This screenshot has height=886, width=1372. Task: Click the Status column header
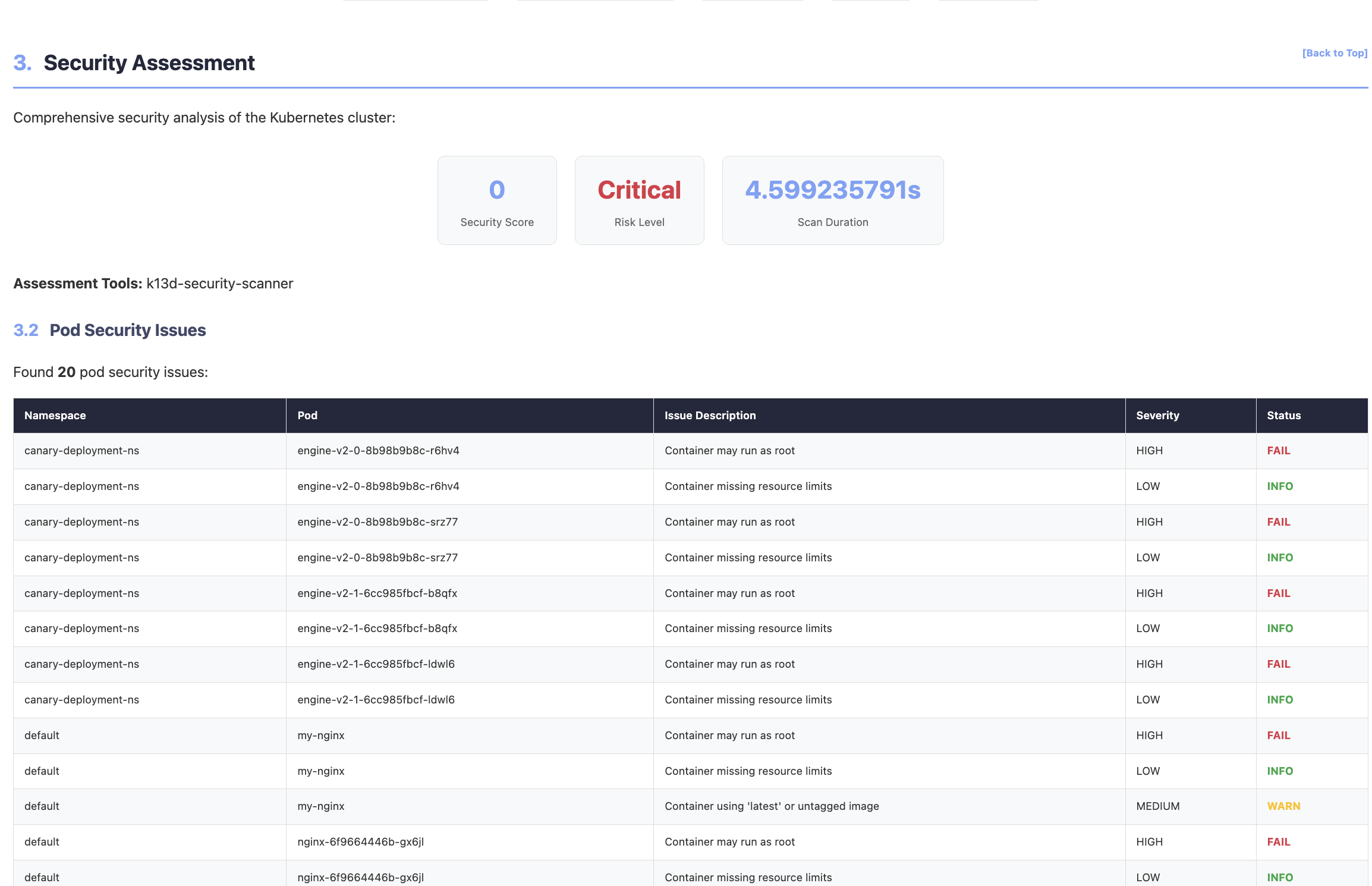point(1283,416)
